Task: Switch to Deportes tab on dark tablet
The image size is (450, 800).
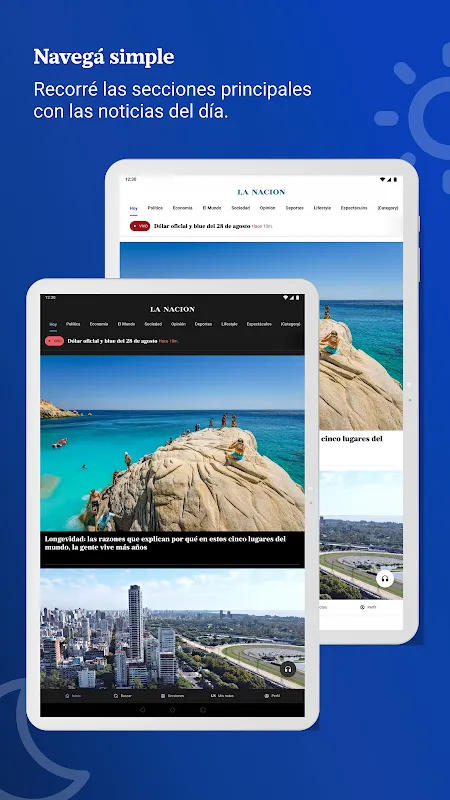Action: [x=203, y=324]
